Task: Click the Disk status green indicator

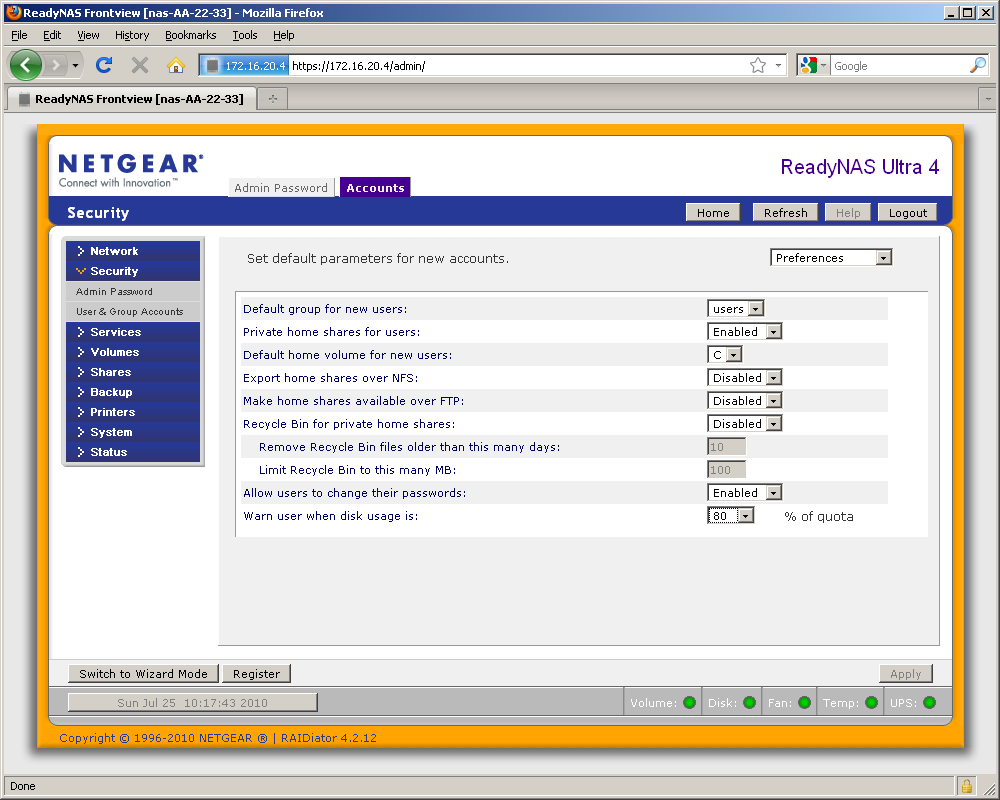Action: click(749, 702)
